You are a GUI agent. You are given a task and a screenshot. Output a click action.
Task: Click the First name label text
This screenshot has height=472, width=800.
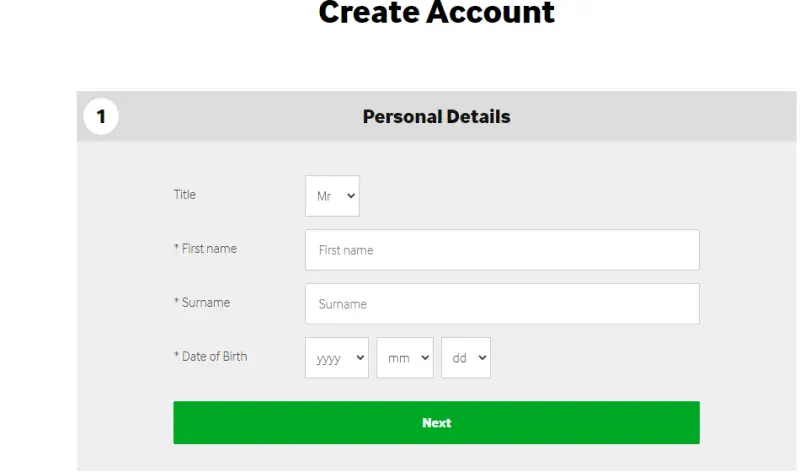[x=209, y=249]
